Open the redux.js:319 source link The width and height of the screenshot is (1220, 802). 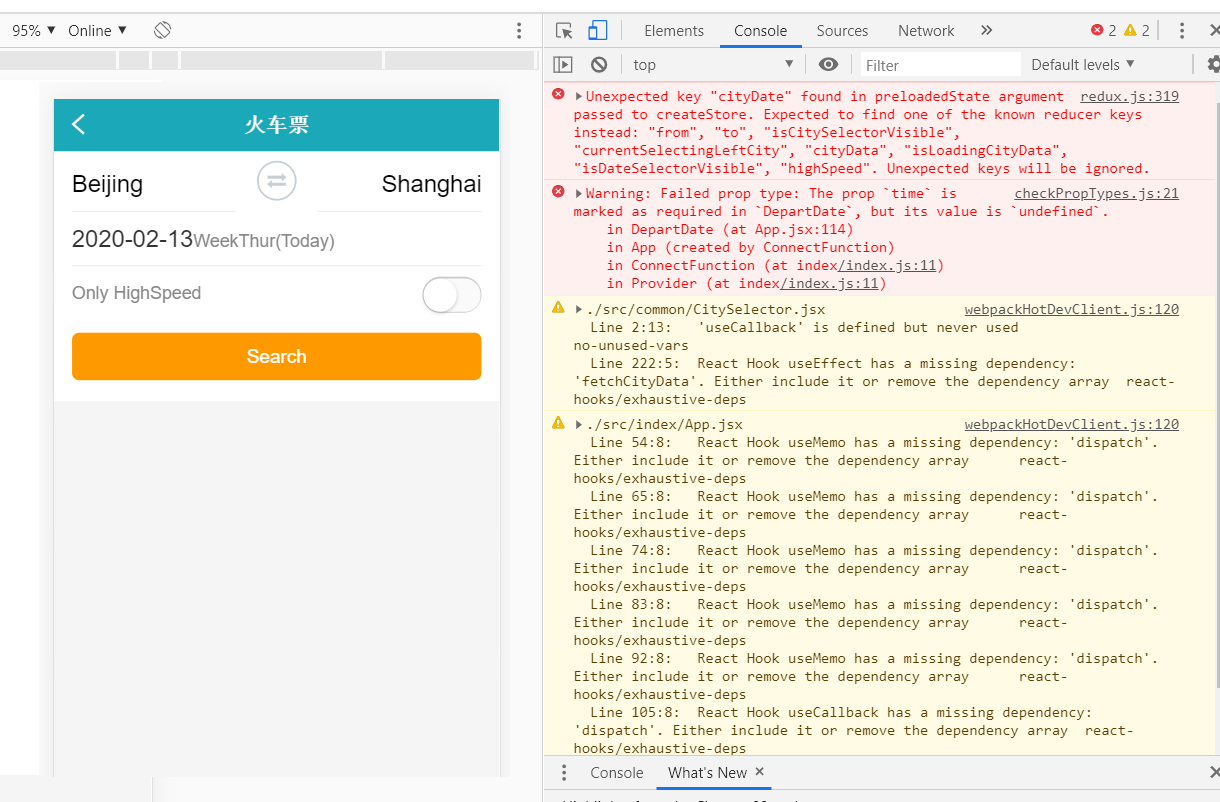tap(1130, 97)
